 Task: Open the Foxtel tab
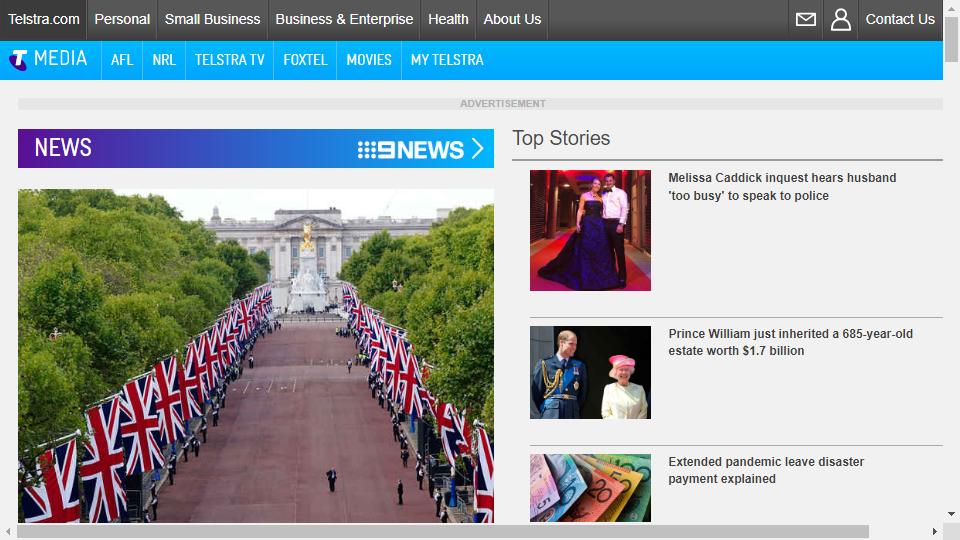pyautogui.click(x=305, y=60)
